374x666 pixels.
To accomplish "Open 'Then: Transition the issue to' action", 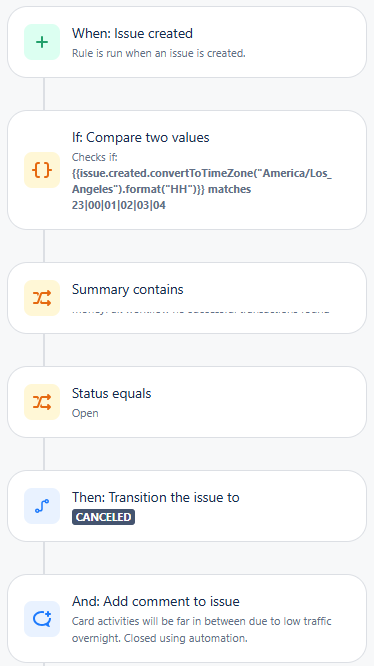I will point(187,506).
